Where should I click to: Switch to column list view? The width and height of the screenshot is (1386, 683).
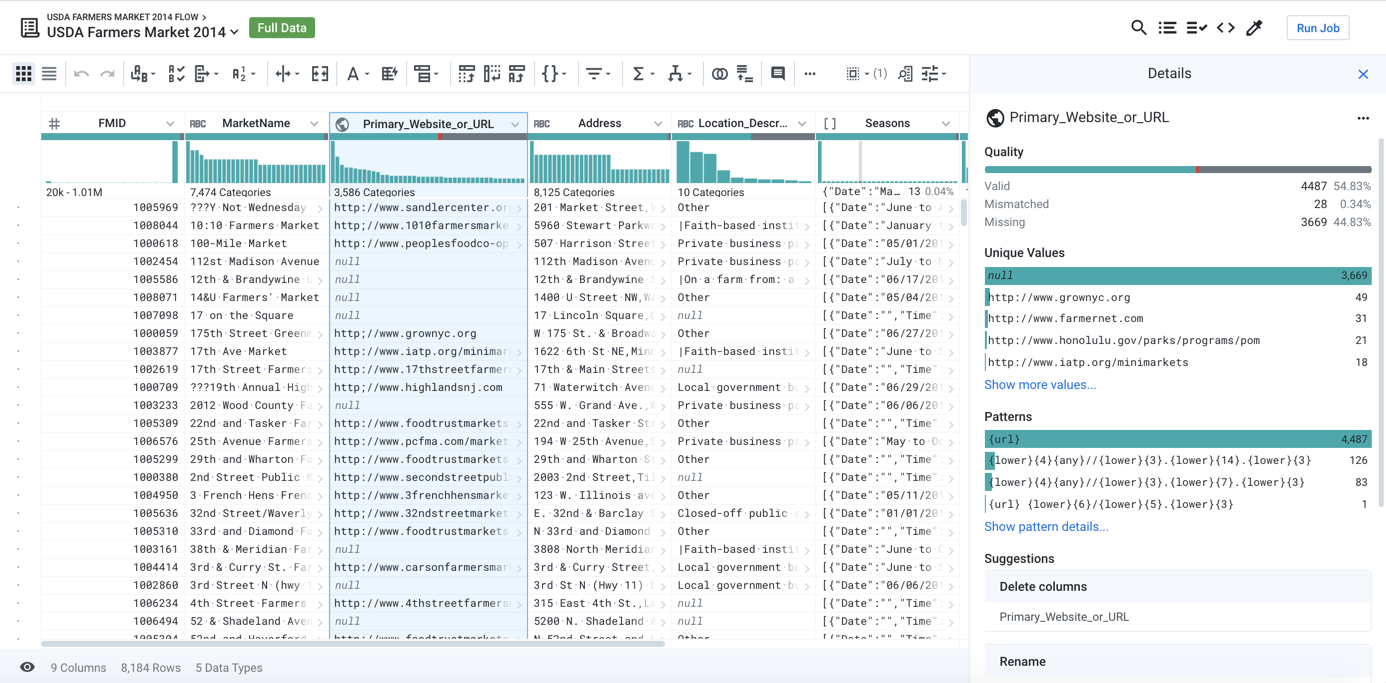click(x=49, y=74)
